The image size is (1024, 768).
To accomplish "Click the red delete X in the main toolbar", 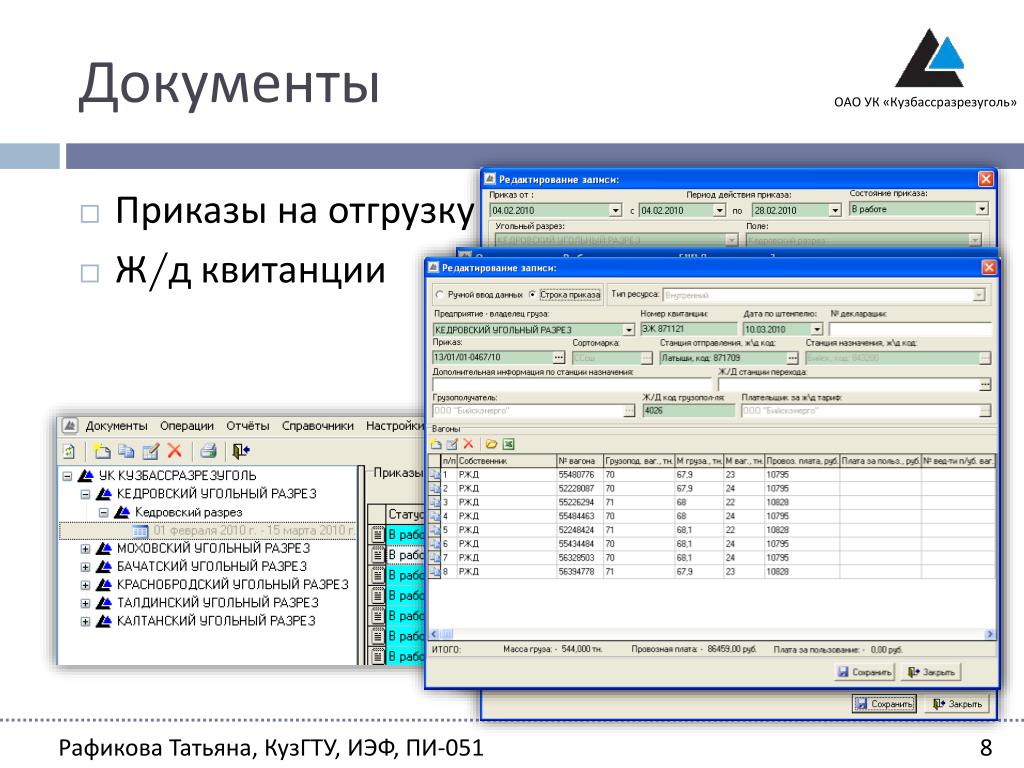I will pyautogui.click(x=174, y=451).
